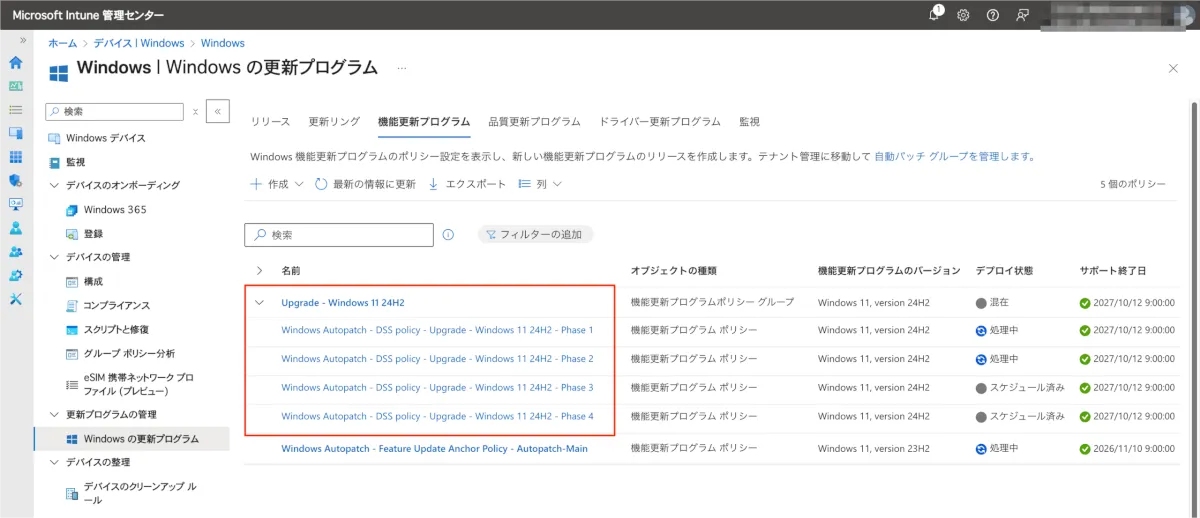Click the Home icon in left rail

pyautogui.click(x=15, y=62)
